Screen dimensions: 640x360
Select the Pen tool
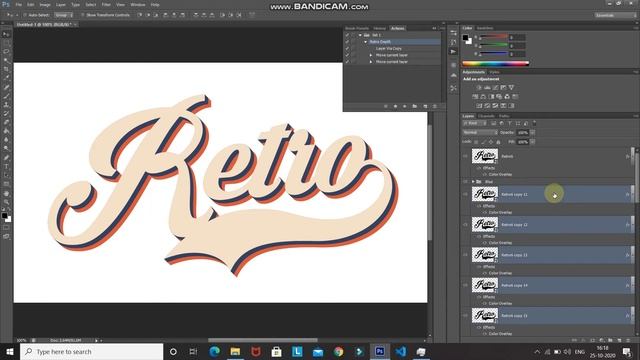(6, 158)
